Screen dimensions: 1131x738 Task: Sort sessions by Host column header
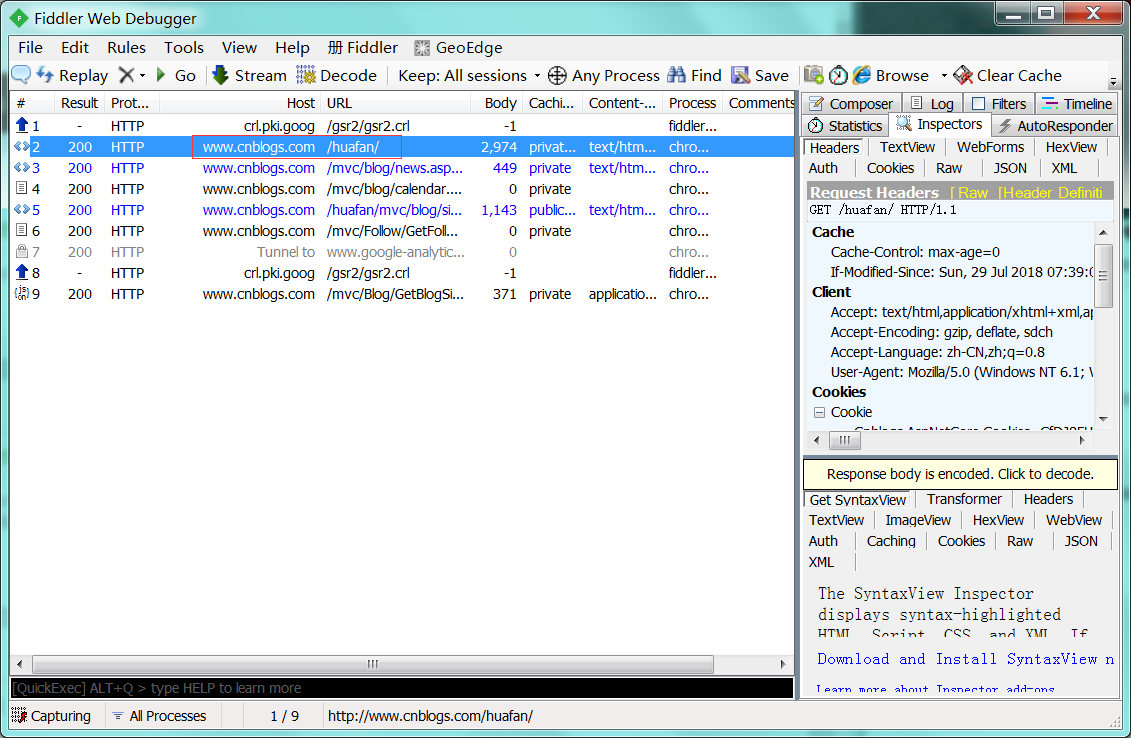point(240,103)
